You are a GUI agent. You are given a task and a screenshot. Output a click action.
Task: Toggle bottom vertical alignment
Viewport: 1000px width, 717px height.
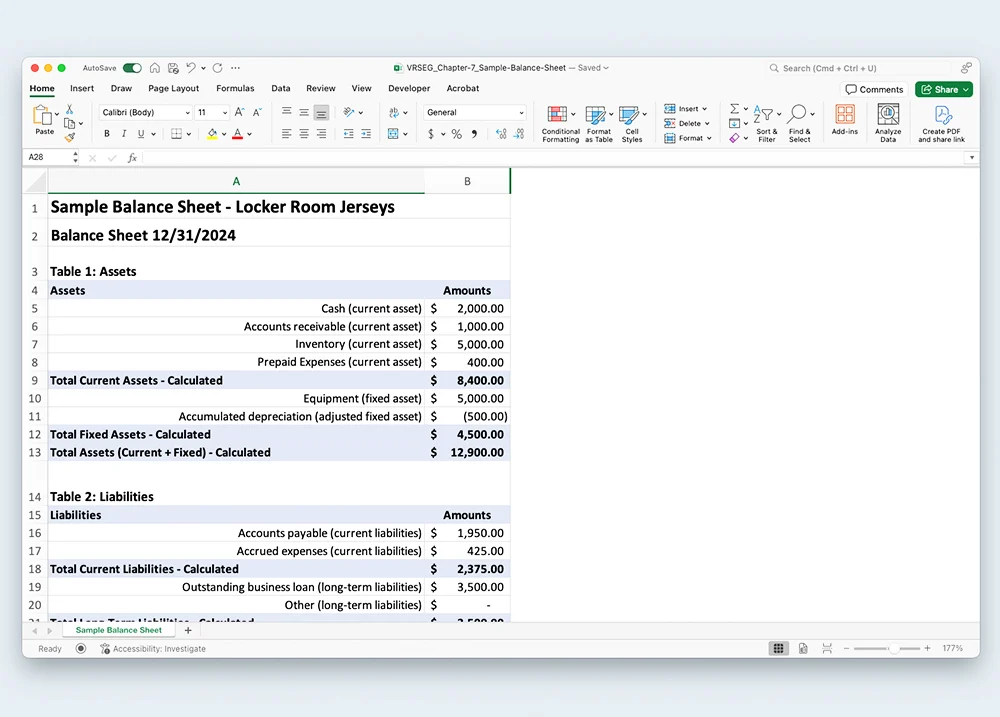coord(321,113)
